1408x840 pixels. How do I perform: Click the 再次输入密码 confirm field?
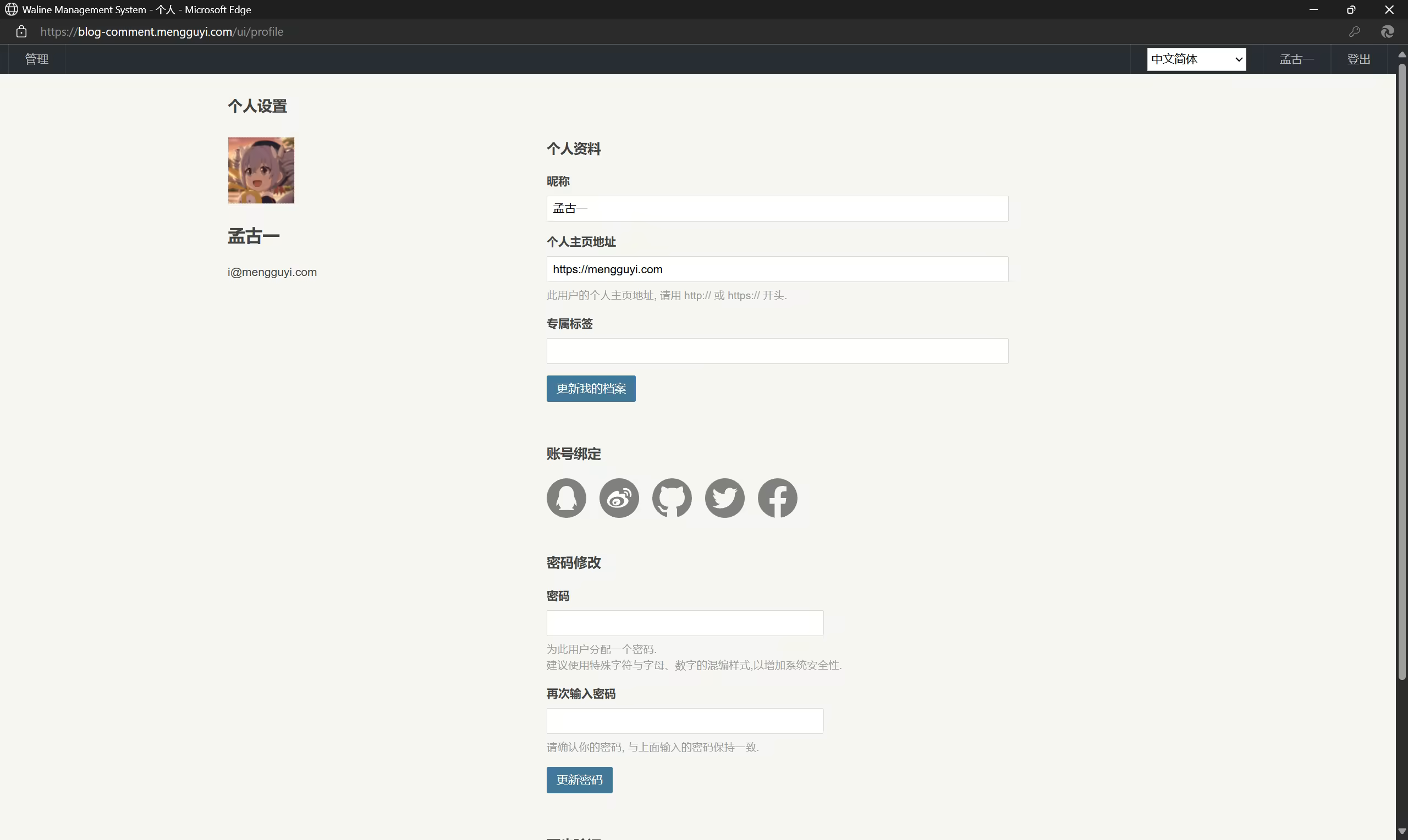pyautogui.click(x=684, y=721)
